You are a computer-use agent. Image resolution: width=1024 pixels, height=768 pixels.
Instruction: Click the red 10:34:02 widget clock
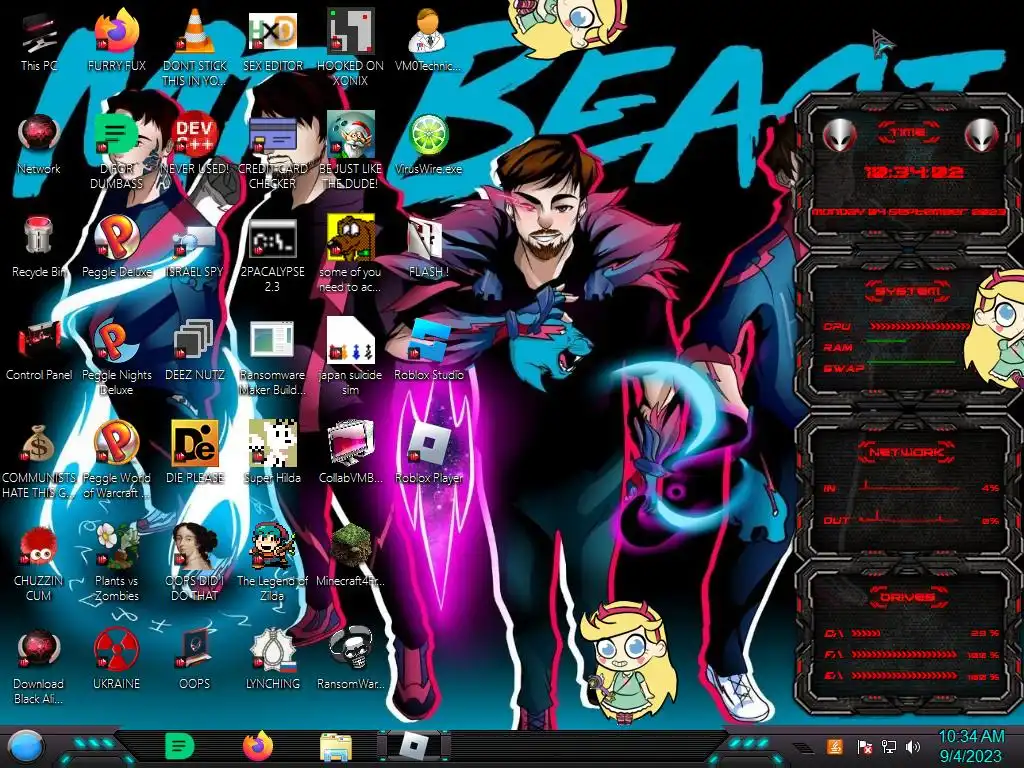pos(914,172)
